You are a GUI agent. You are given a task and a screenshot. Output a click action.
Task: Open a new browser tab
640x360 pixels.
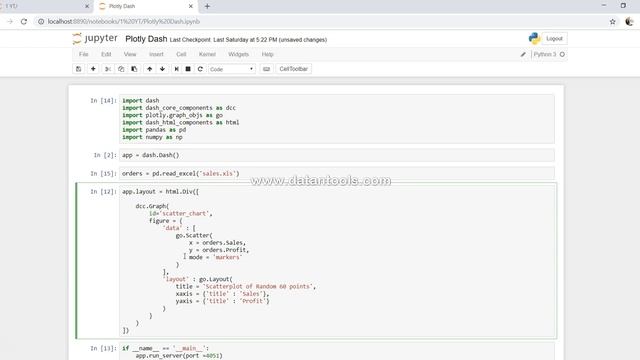pos(207,6)
